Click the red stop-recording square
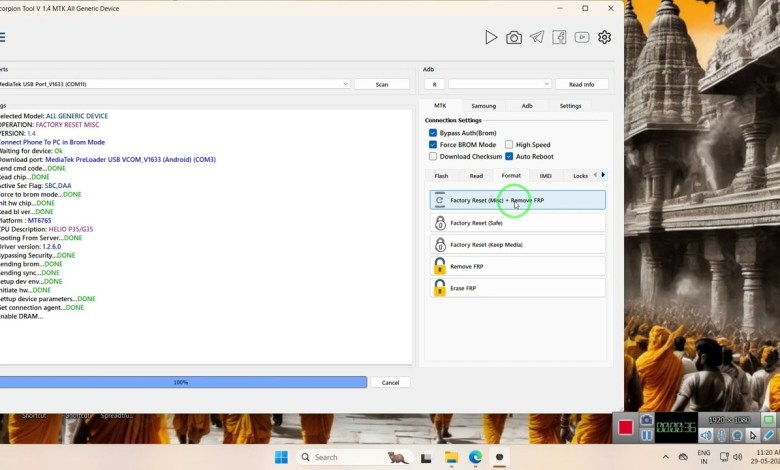Viewport: 780px width, 470px height. pyautogui.click(x=625, y=427)
